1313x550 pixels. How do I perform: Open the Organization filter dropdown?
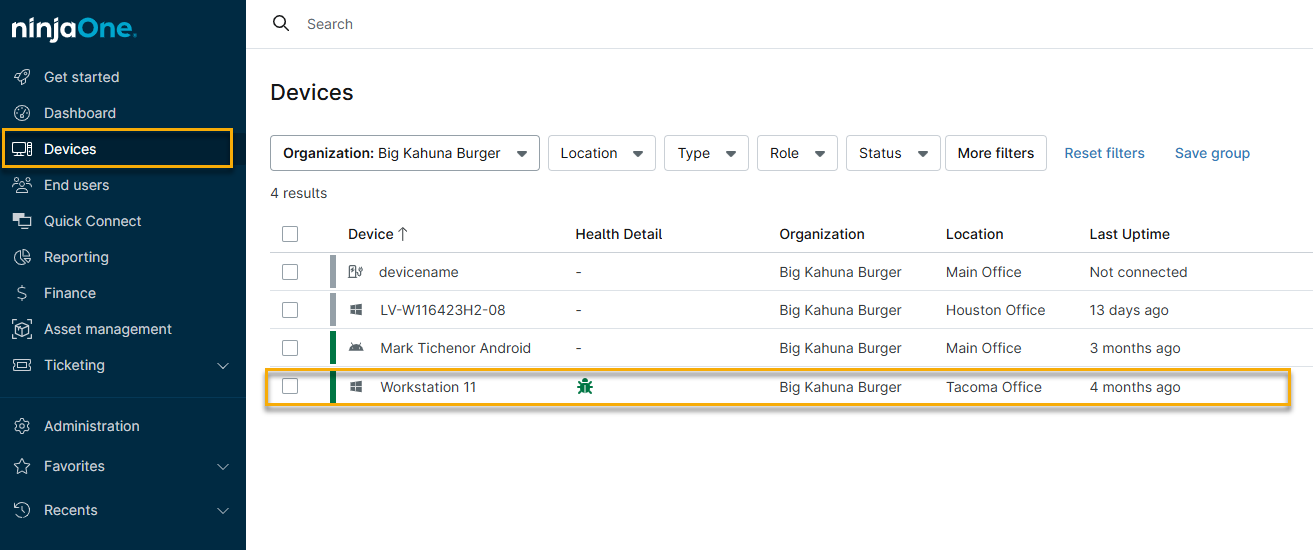(x=405, y=153)
